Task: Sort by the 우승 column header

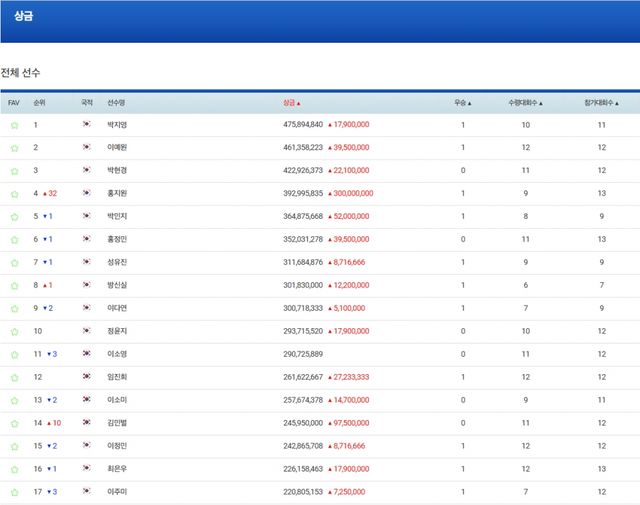Action: point(462,103)
